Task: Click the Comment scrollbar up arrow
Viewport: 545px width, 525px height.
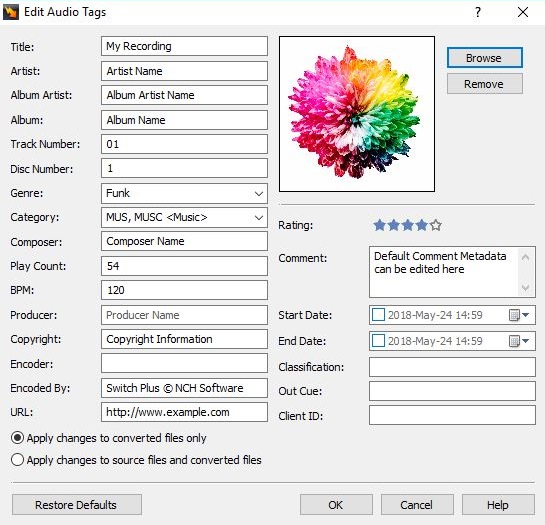Action: click(x=526, y=258)
